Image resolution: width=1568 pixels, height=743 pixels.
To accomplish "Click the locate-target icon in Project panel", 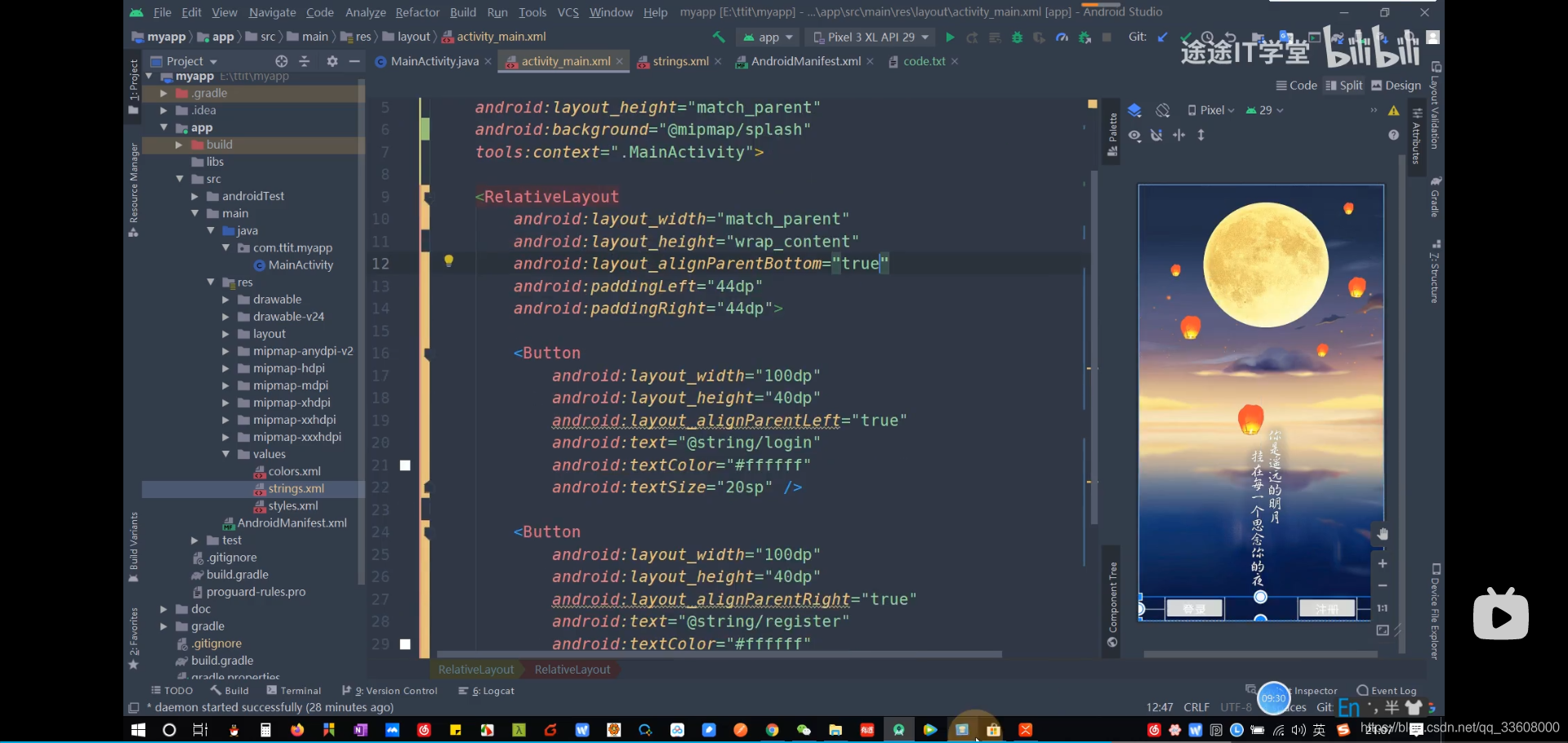I will click(x=282, y=61).
